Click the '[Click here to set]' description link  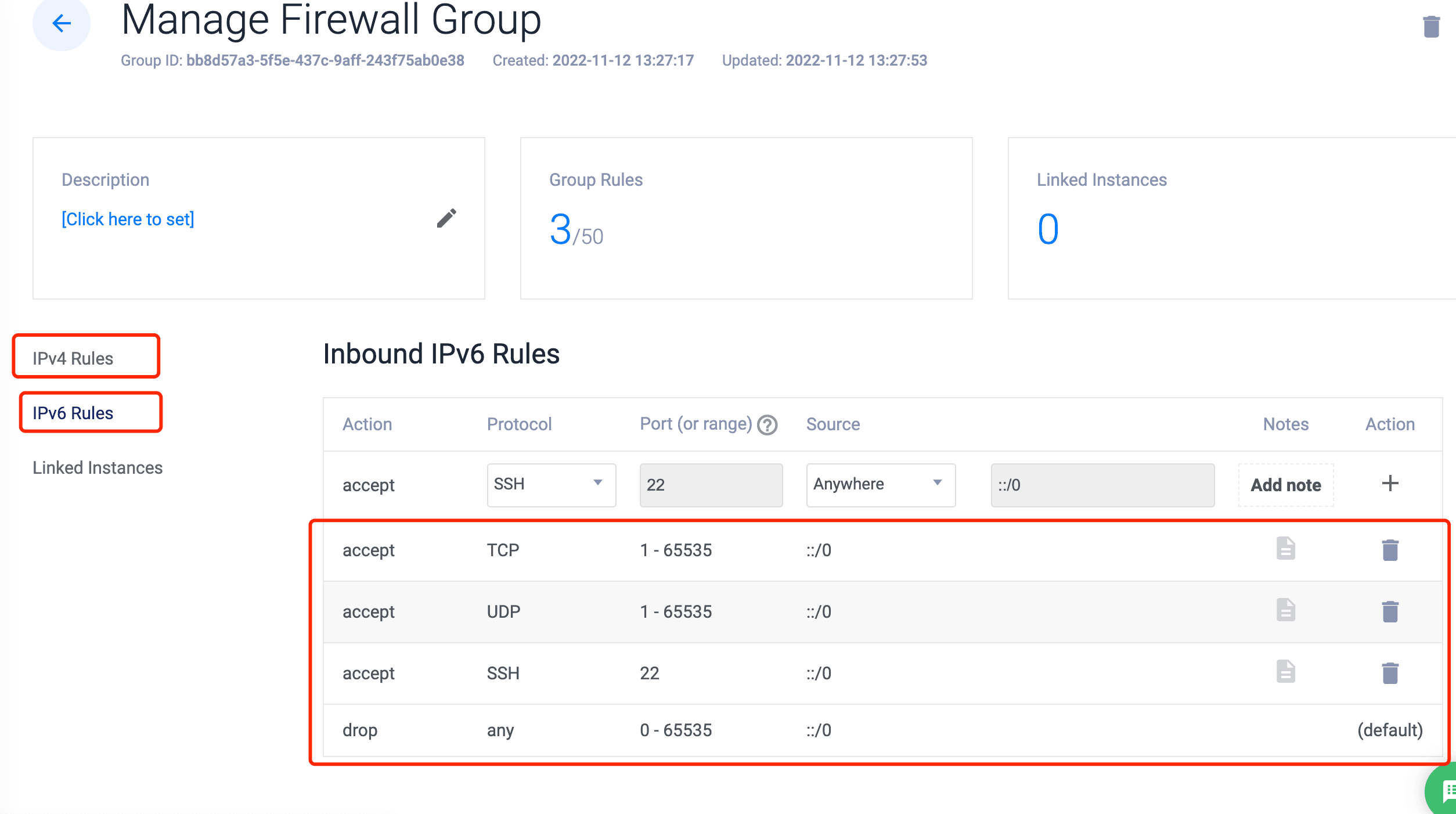(128, 219)
